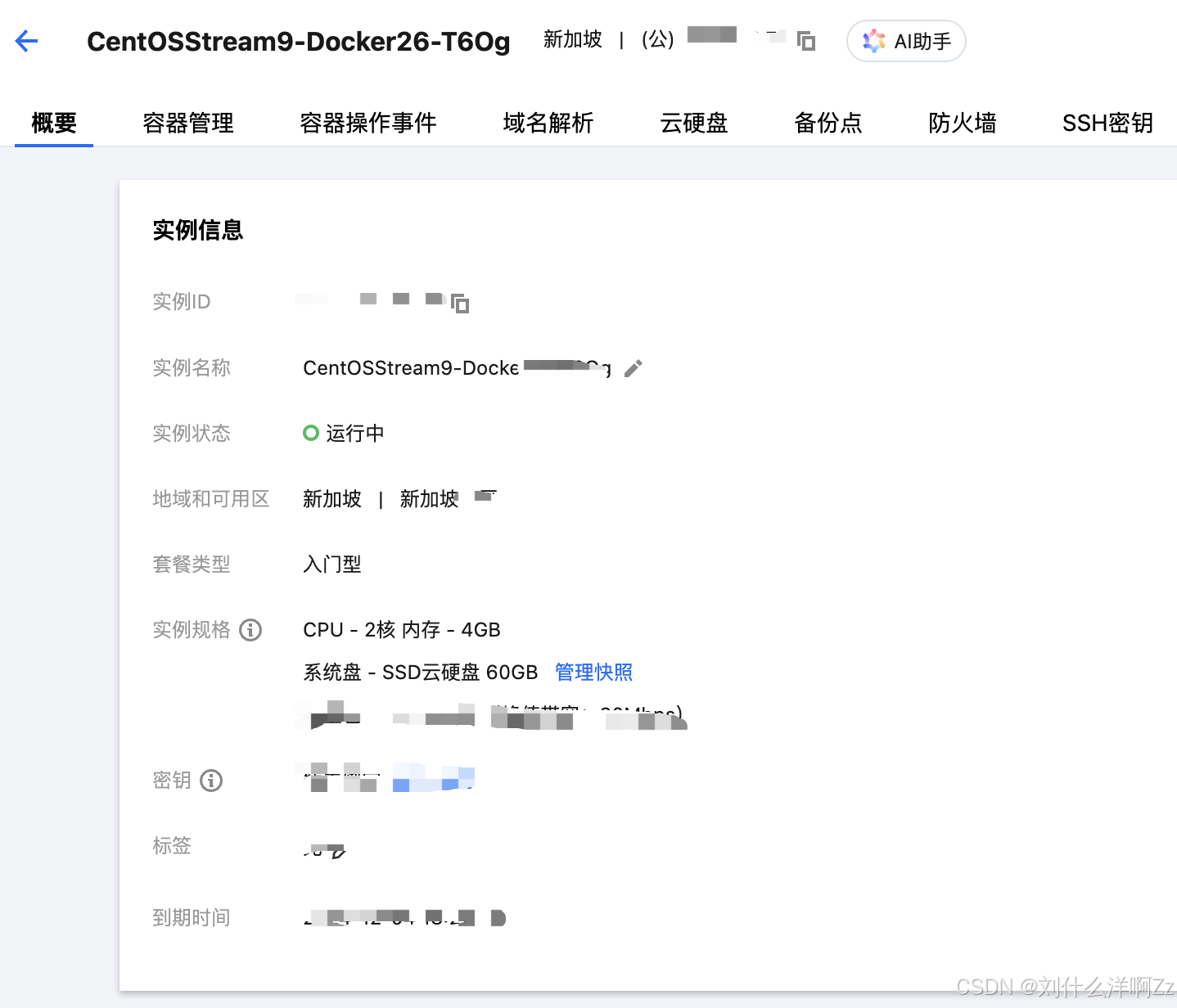This screenshot has width=1177, height=1008.
Task: Click the 标签 label
Action: [172, 846]
